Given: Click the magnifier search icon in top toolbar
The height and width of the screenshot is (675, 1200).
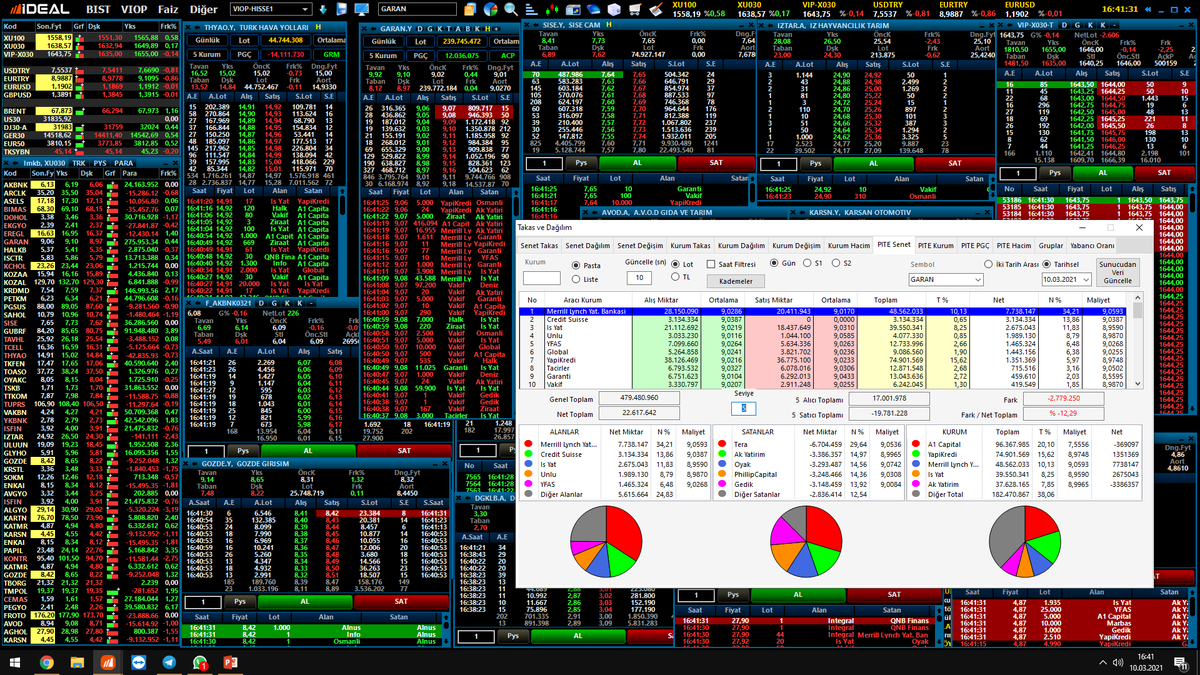Looking at the screenshot, I should (511, 8).
